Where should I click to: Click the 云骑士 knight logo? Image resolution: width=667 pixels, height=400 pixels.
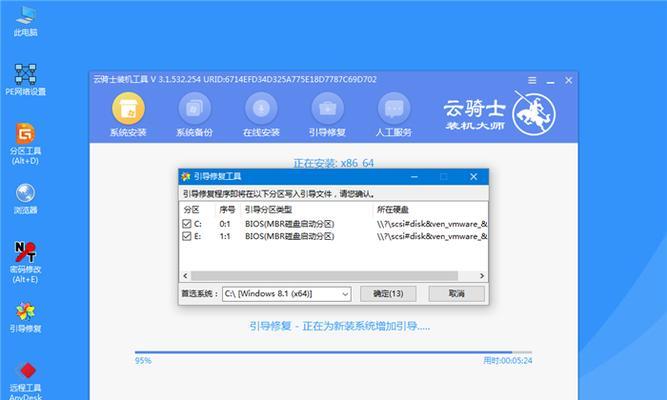[x=533, y=113]
